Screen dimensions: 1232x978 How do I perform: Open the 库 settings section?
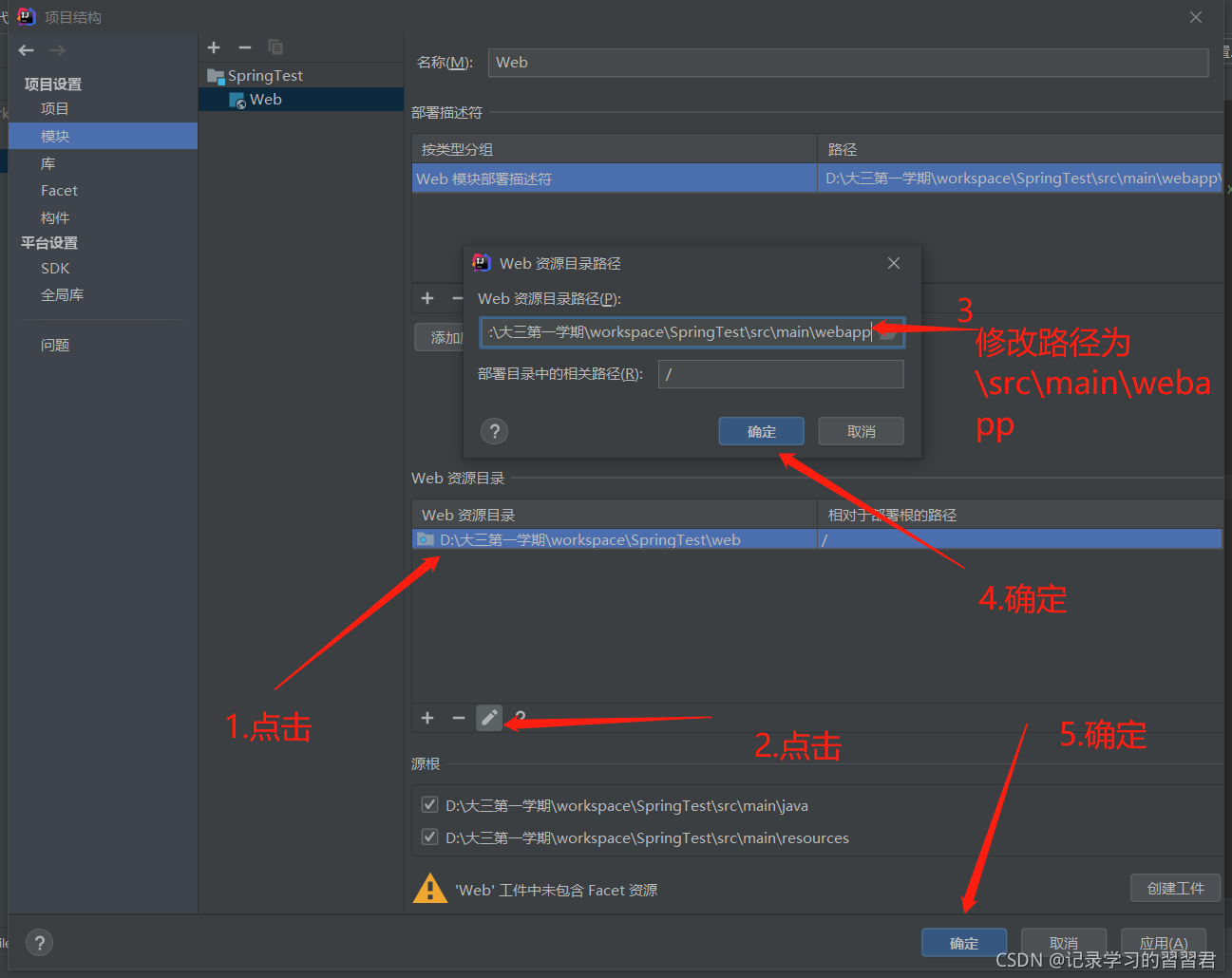[48, 163]
